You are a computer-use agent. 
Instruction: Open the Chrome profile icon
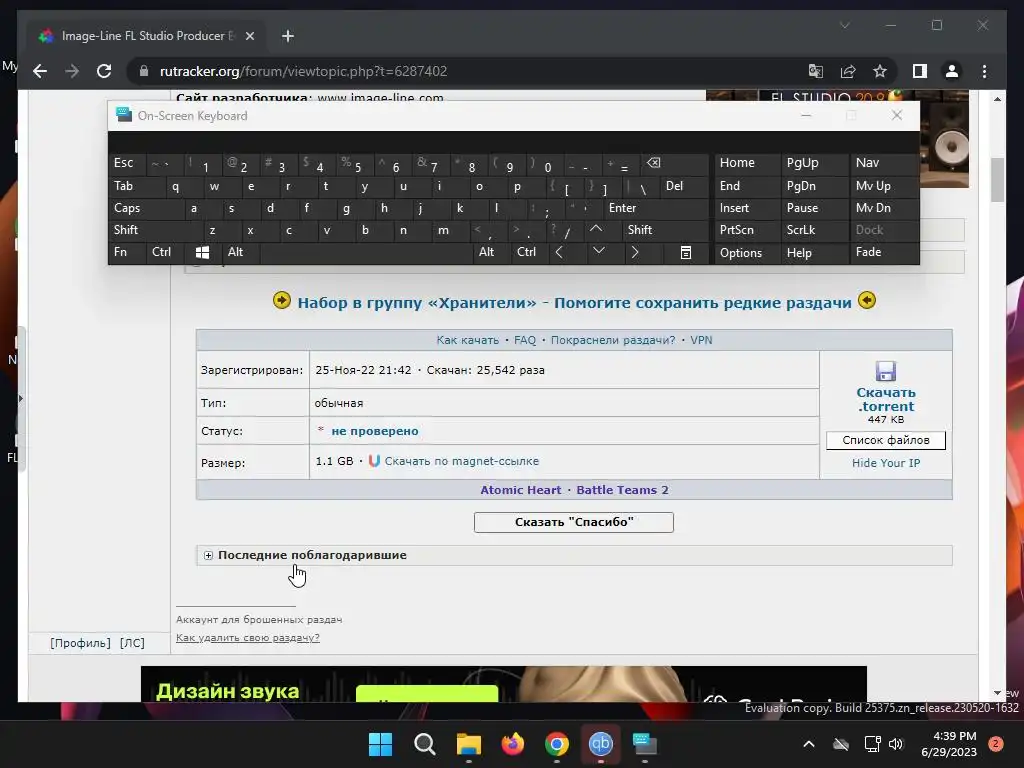tap(952, 71)
